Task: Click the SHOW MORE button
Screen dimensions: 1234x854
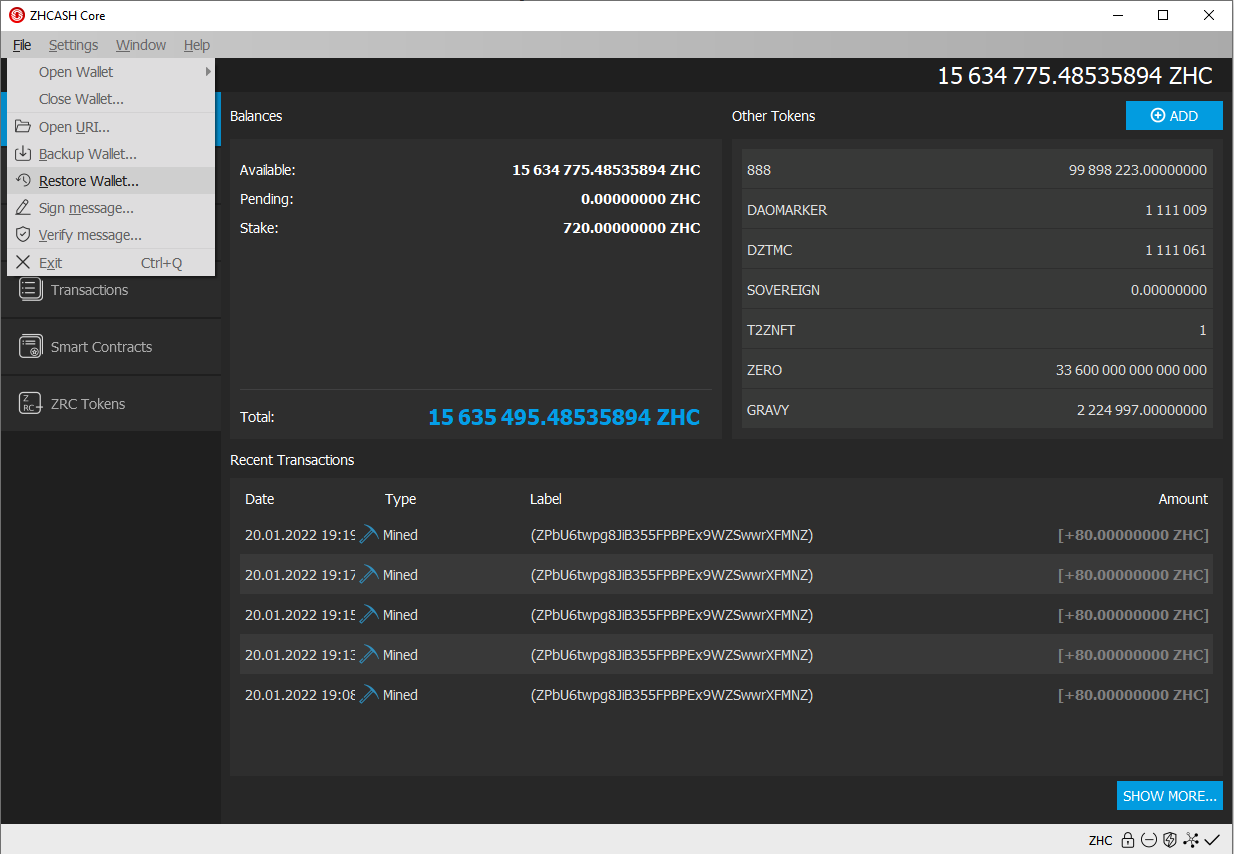Action: click(x=1170, y=796)
